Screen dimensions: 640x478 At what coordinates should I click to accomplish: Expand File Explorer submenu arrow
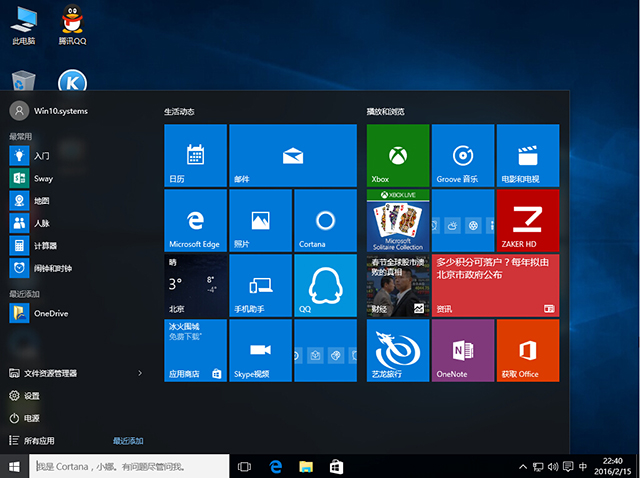tap(140, 373)
